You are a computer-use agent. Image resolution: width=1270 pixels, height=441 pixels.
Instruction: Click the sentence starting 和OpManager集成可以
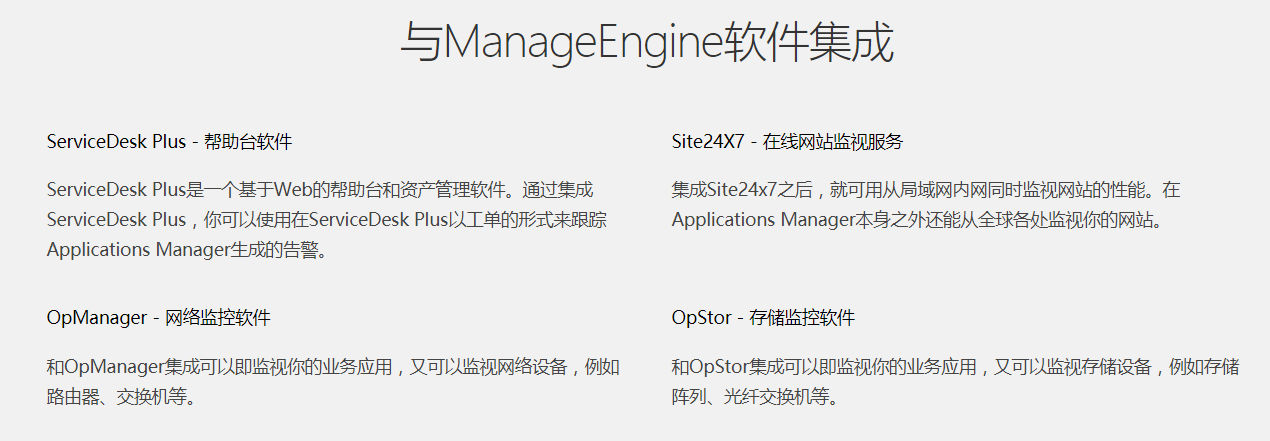click(333, 367)
